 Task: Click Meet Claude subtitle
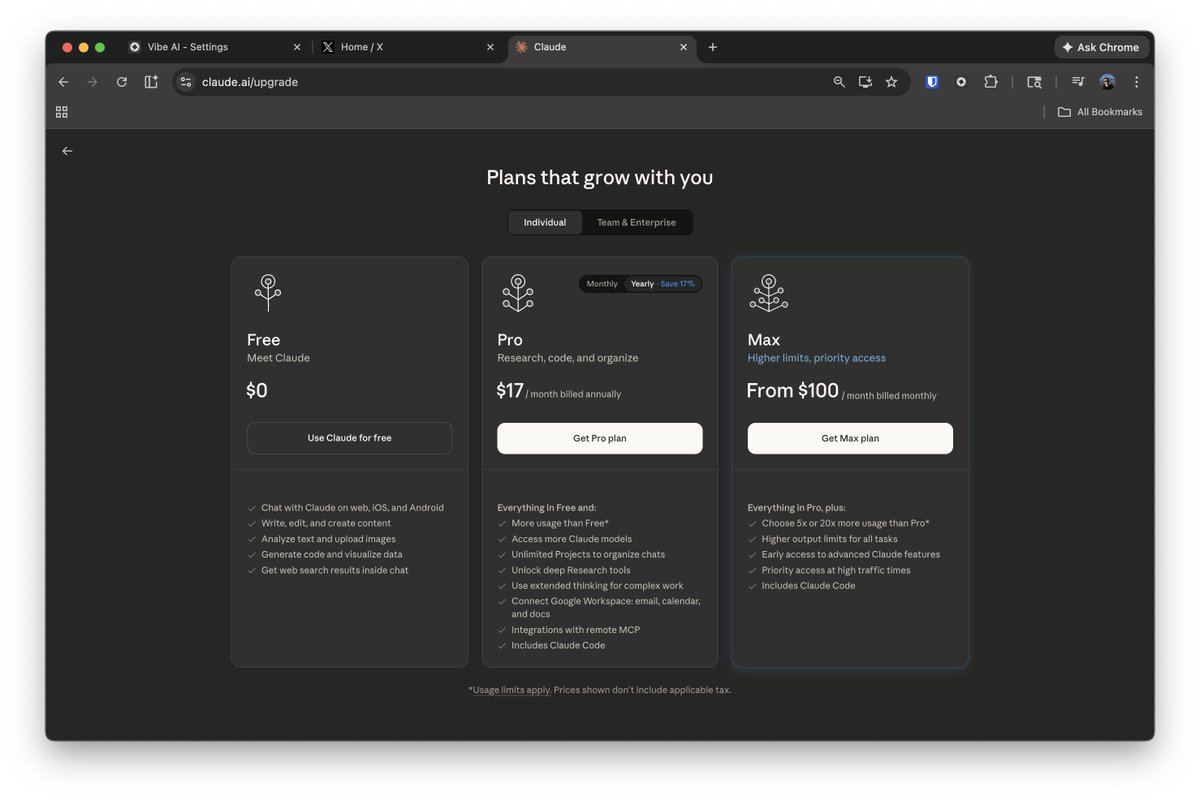[278, 358]
